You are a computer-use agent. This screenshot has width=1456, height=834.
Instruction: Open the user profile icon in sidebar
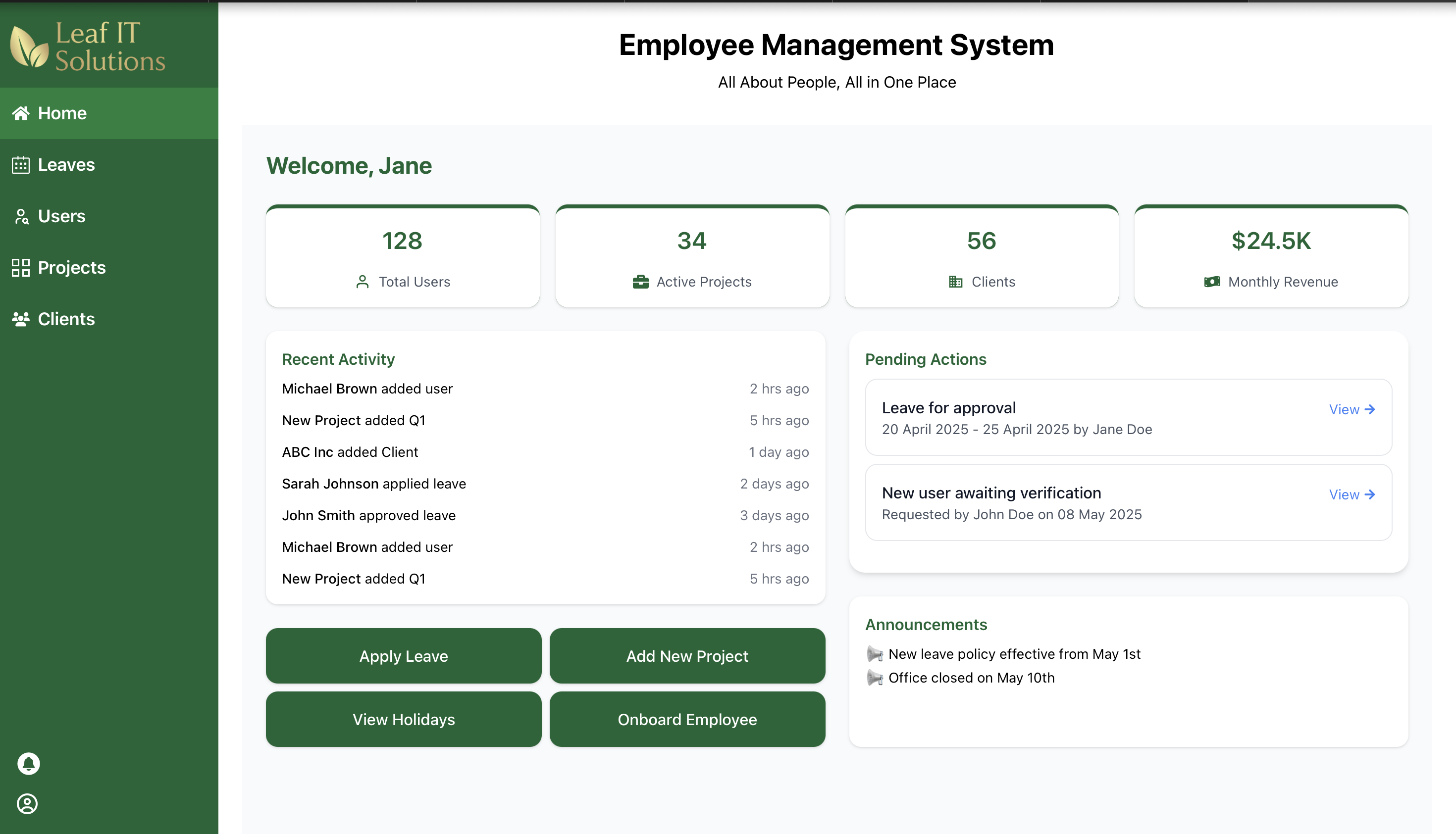[x=28, y=804]
